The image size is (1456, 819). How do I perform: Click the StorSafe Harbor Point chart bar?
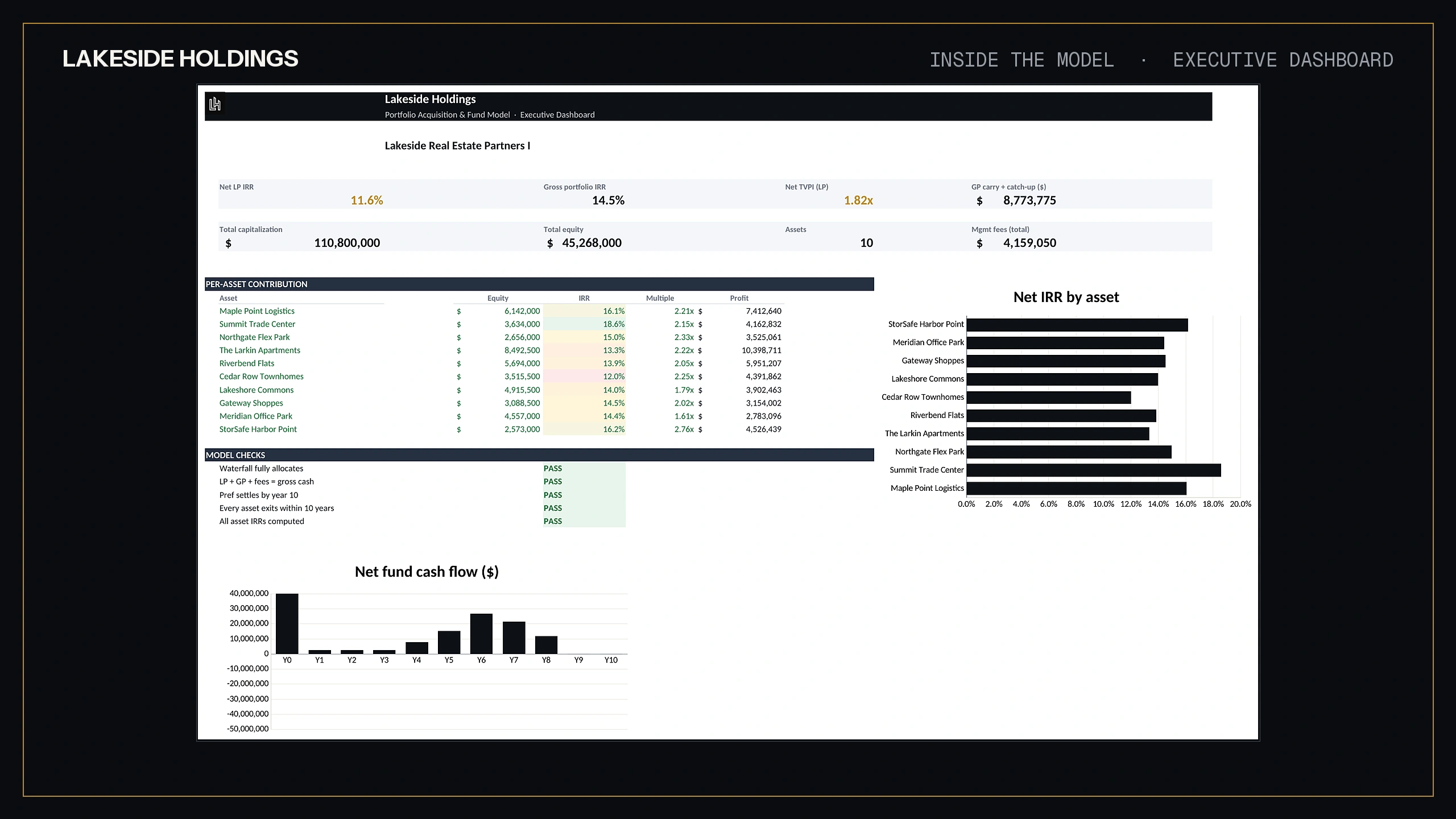[x=1077, y=325]
